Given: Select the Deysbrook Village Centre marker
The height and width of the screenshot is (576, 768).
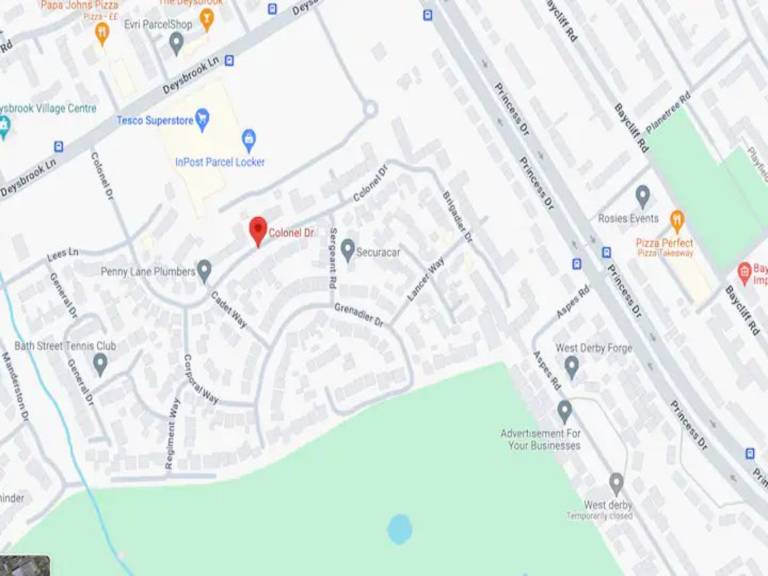Looking at the screenshot, I should tap(4, 128).
